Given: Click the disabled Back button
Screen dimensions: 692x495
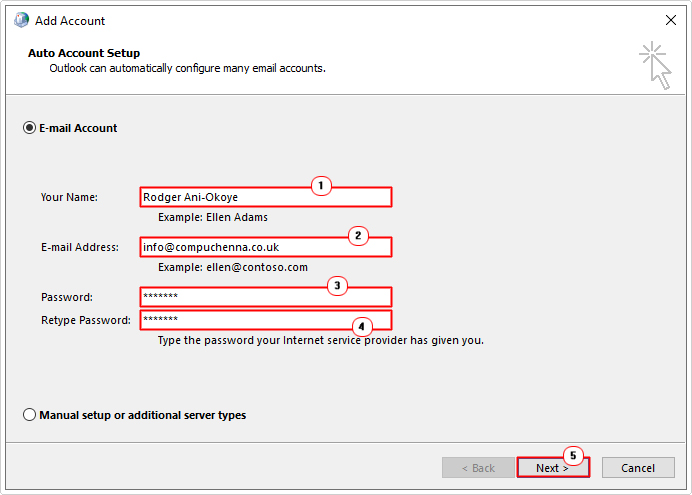Looking at the screenshot, I should coord(478,468).
